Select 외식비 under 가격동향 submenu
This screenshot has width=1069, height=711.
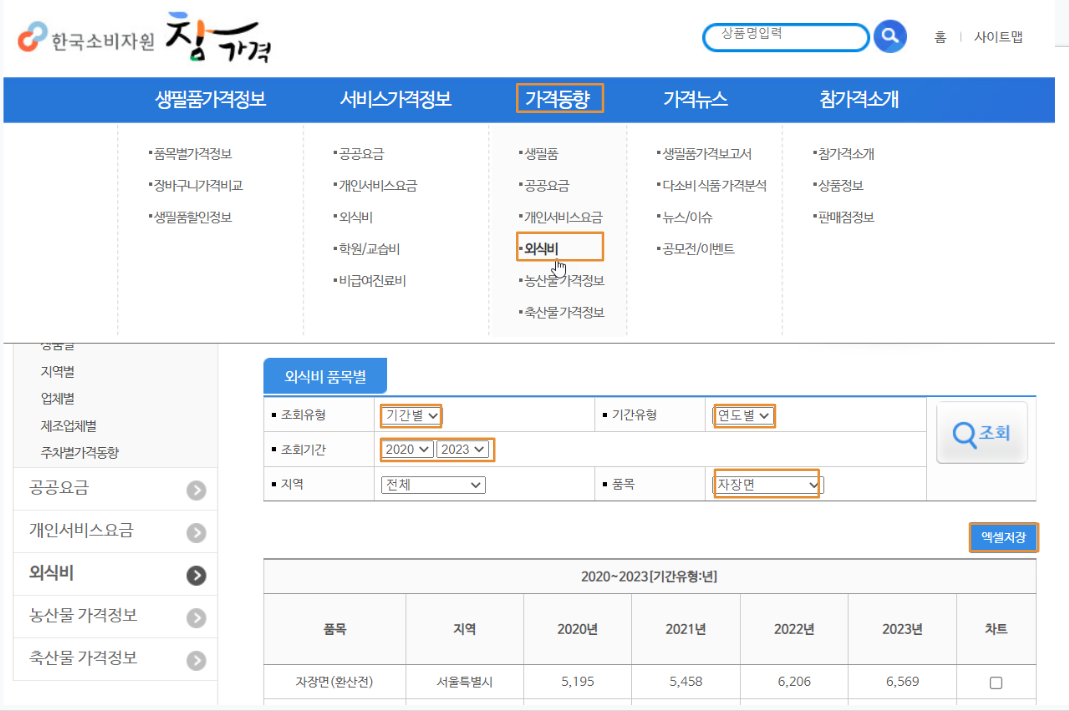coord(541,249)
